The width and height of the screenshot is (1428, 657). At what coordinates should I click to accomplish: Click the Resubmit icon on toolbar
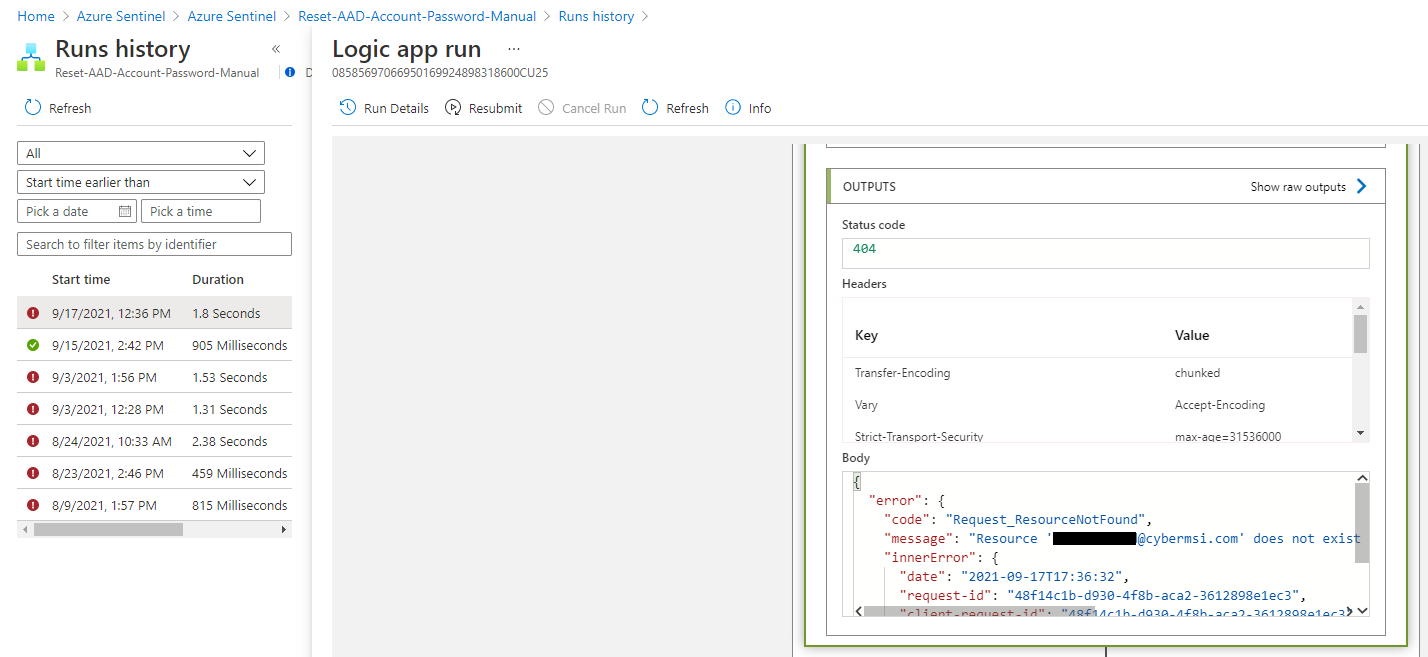[452, 107]
